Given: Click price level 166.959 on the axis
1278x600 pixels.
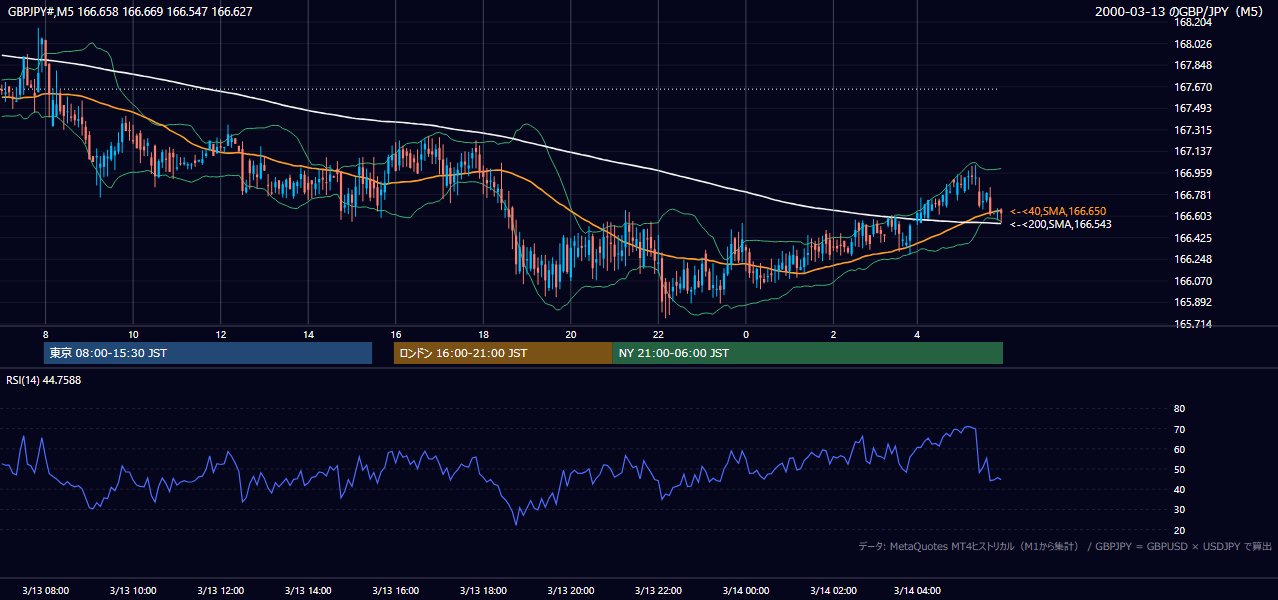Looking at the screenshot, I should pos(1193,173).
